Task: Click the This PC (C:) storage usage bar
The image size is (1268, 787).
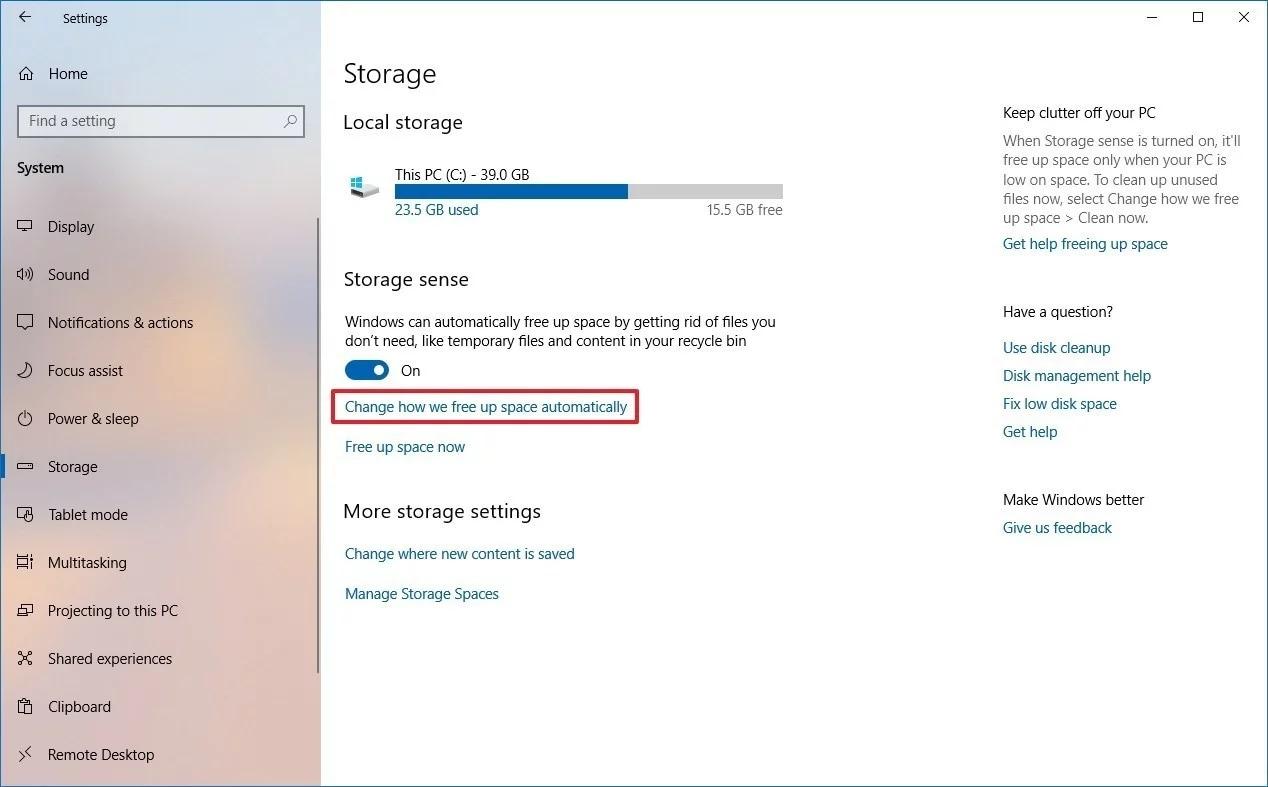Action: tap(588, 191)
